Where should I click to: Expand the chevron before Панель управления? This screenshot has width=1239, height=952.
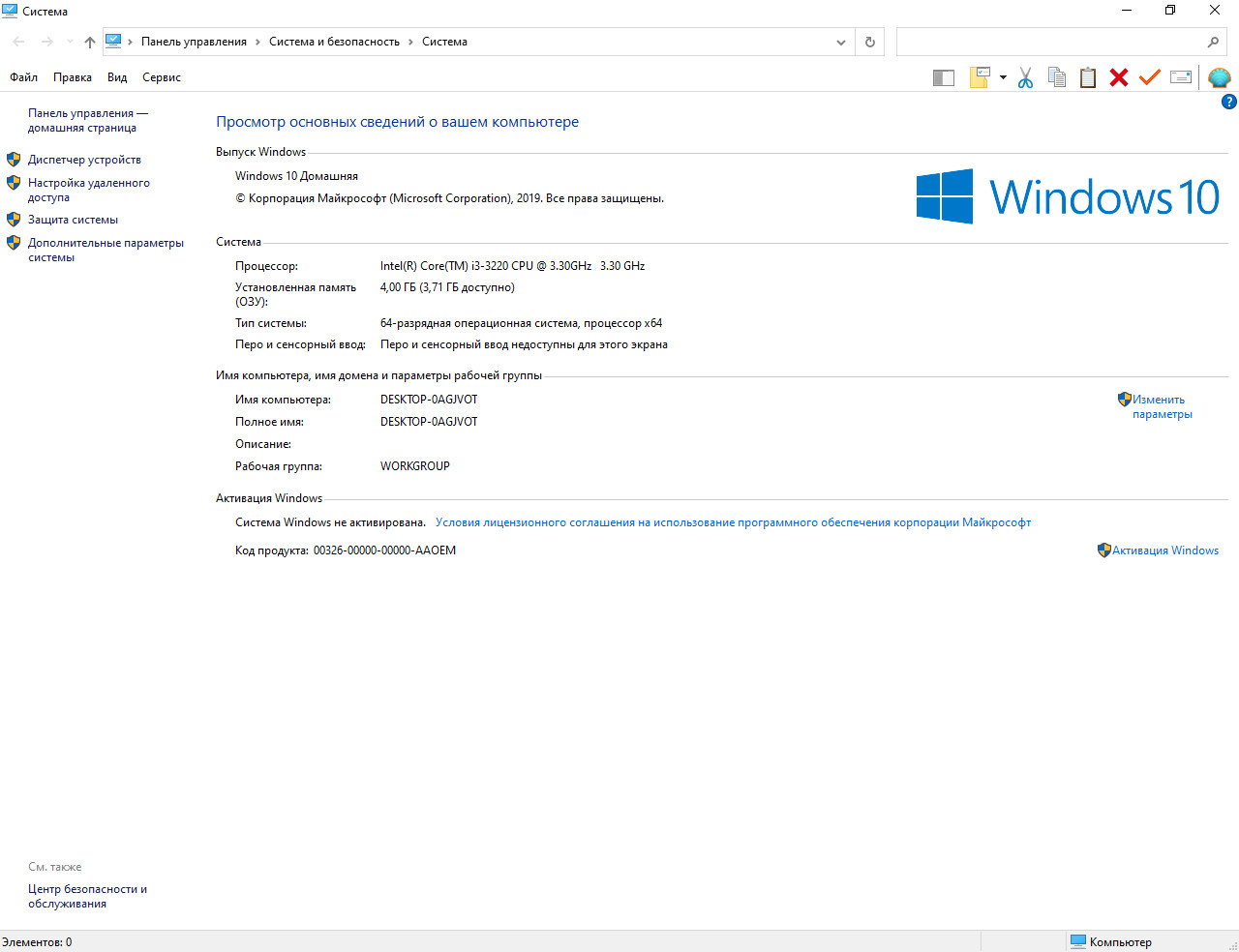click(x=131, y=42)
